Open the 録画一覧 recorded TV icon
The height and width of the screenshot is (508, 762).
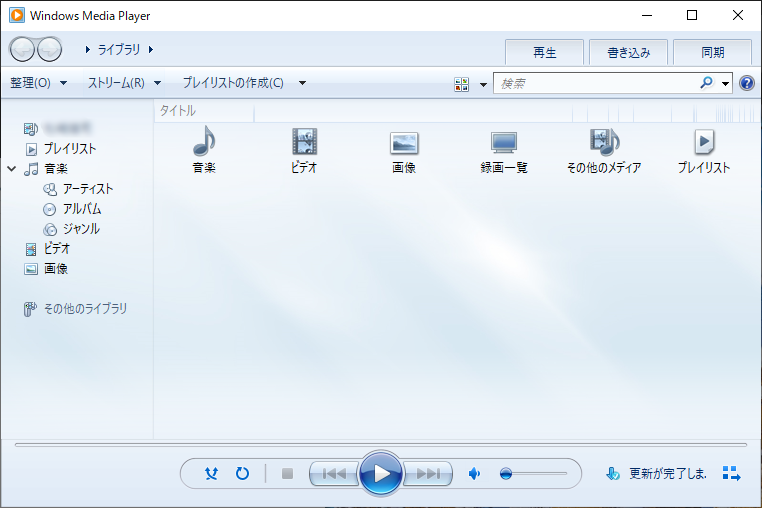(x=504, y=143)
